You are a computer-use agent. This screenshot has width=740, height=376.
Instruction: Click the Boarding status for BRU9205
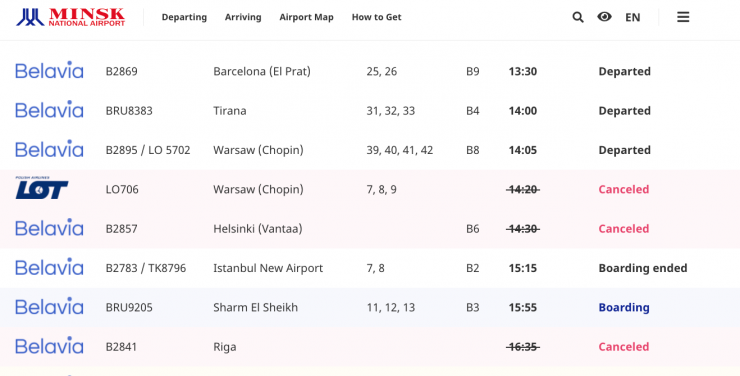click(x=624, y=308)
